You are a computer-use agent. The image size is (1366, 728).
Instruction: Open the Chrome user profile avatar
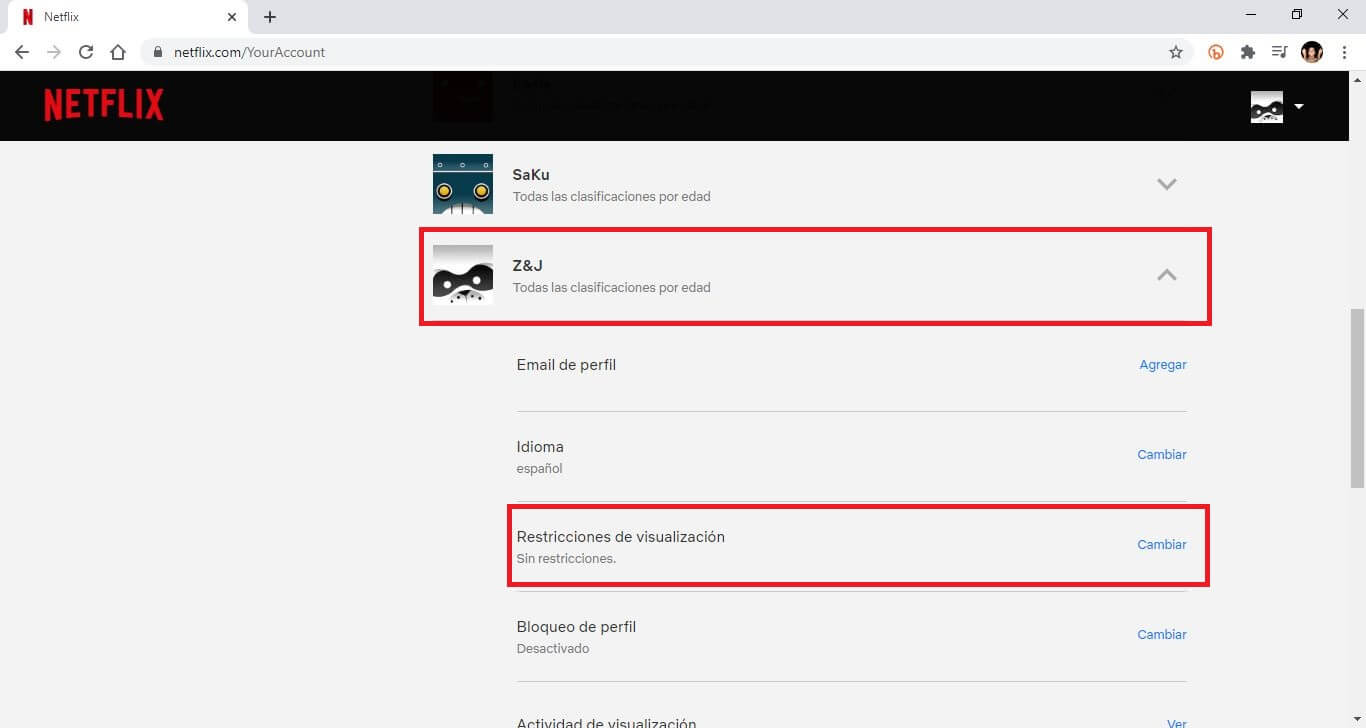pos(1312,52)
